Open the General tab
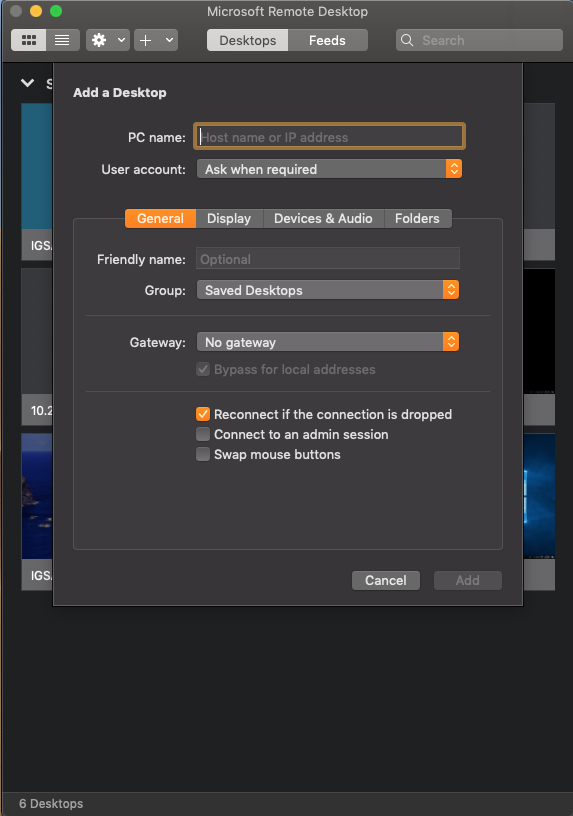Screen dimensions: 573x816 pyautogui.click(x=160, y=219)
